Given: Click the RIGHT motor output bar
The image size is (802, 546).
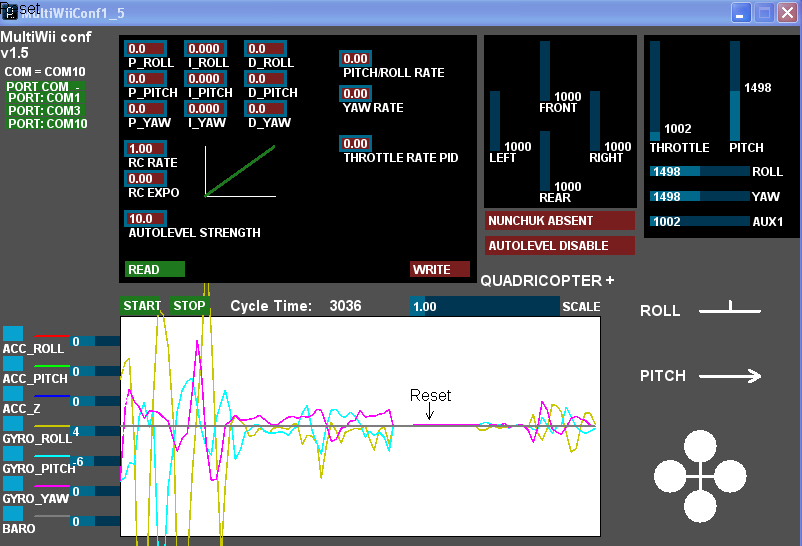Looking at the screenshot, I should pos(595,121).
